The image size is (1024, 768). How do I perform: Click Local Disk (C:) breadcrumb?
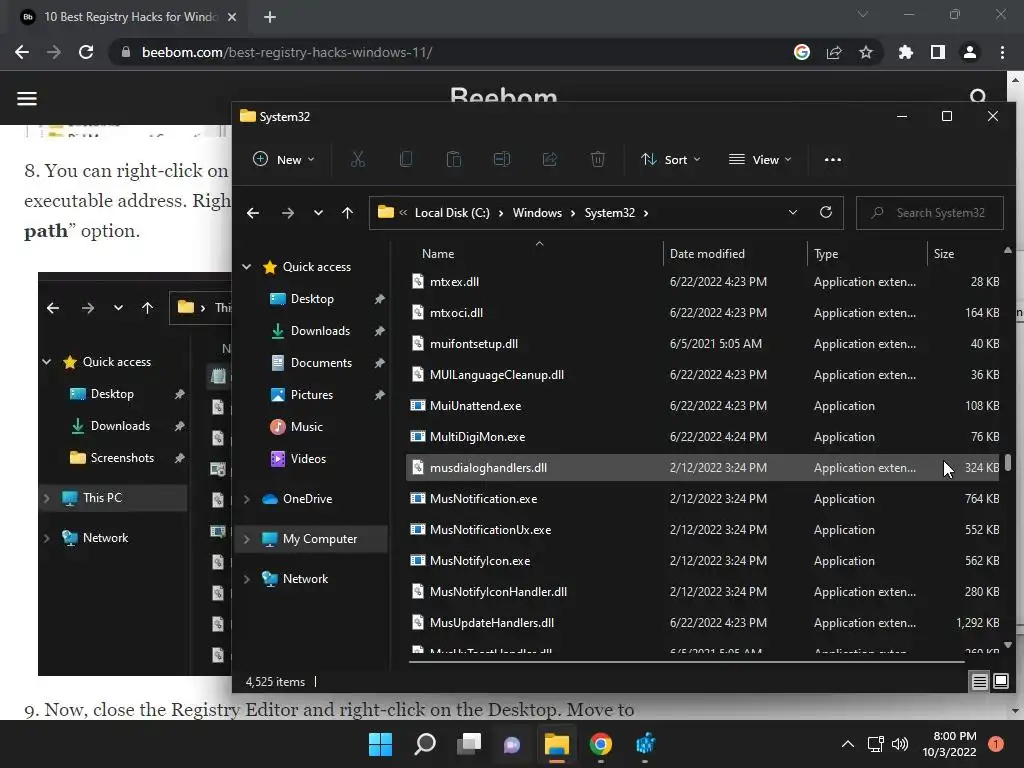452,213
